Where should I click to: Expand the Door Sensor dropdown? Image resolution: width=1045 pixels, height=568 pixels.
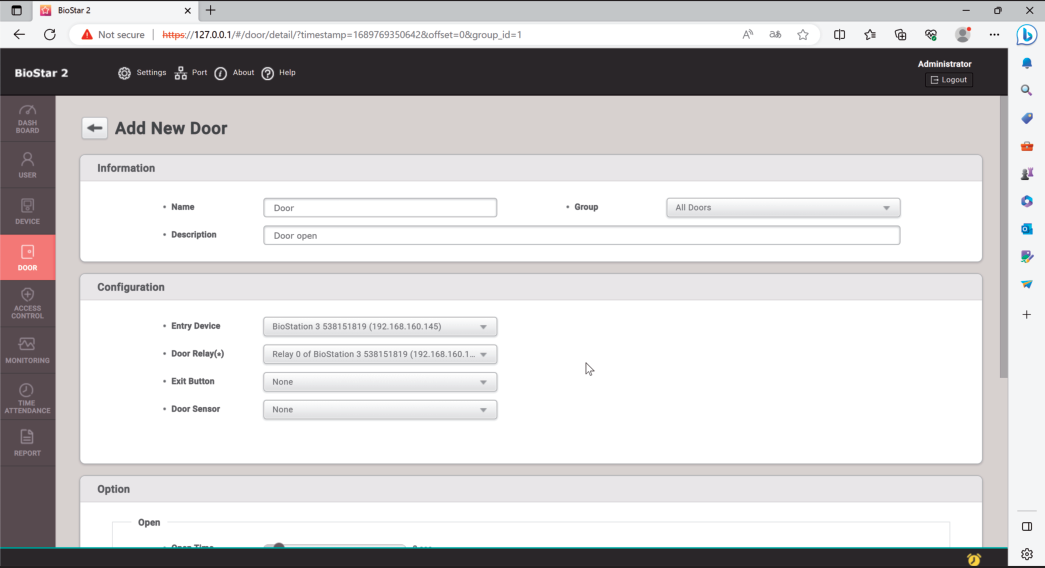tap(379, 410)
